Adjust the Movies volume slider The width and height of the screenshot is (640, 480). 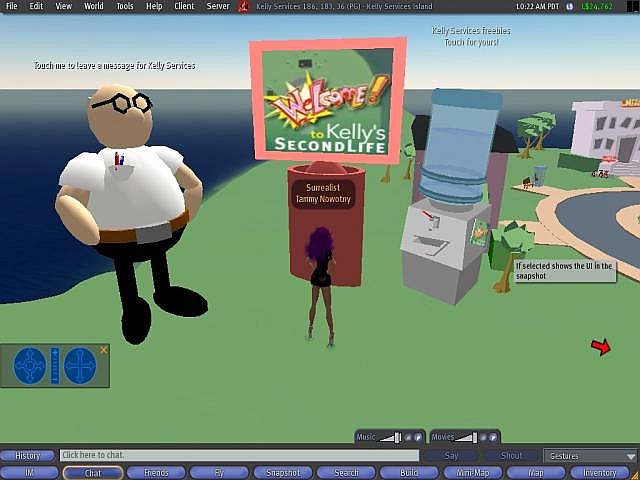coord(466,438)
